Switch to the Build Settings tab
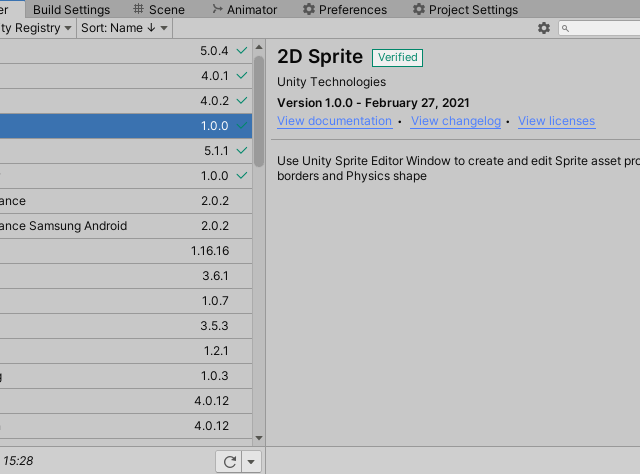This screenshot has width=640, height=474. pos(71,9)
